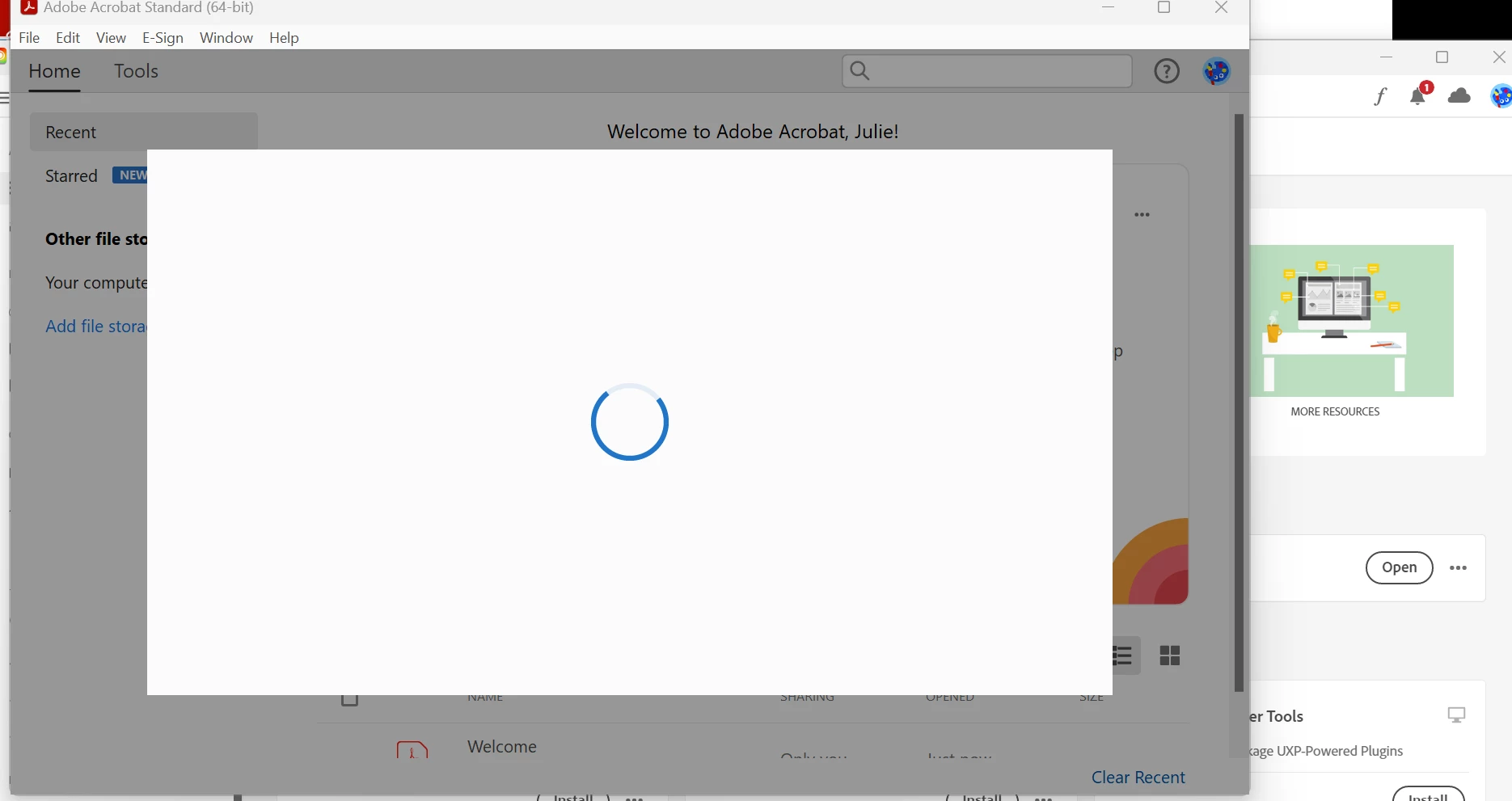Tick the select-all files checkbox

pyautogui.click(x=350, y=700)
